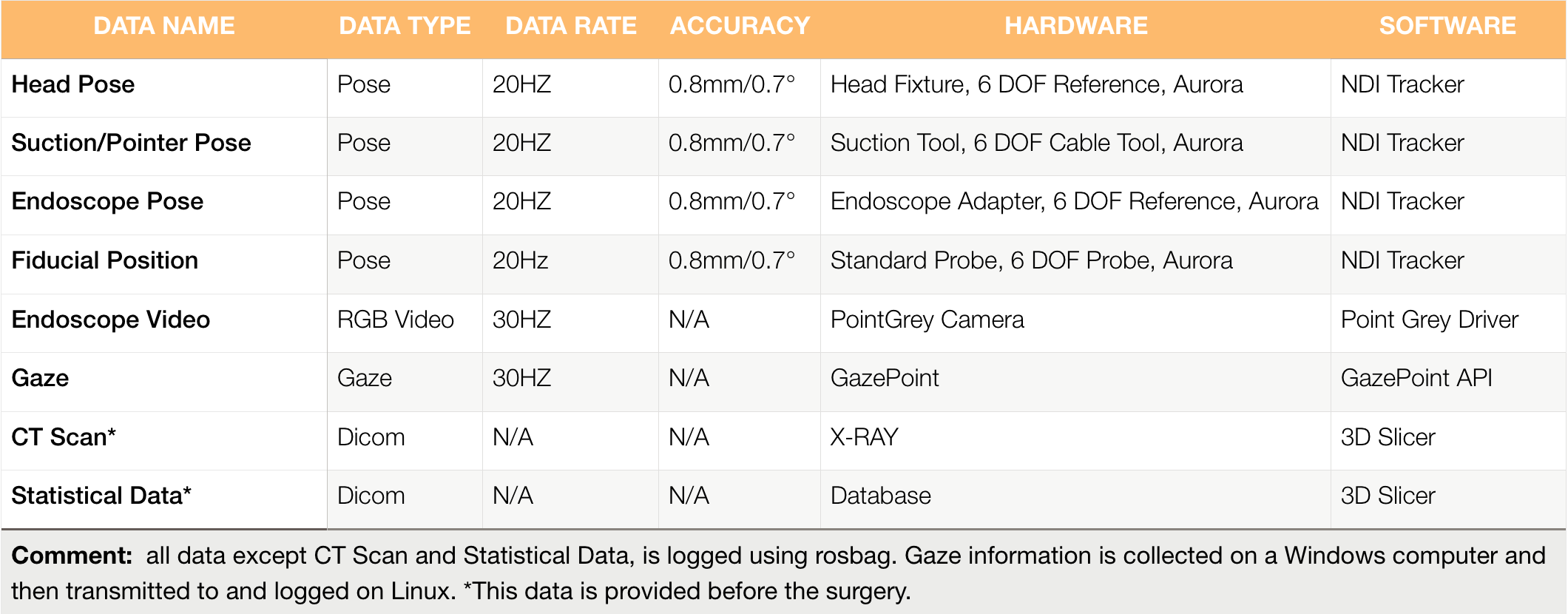Click the Suction/Pointer Pose row label
Screen dimensions: 1568x614
point(131,143)
